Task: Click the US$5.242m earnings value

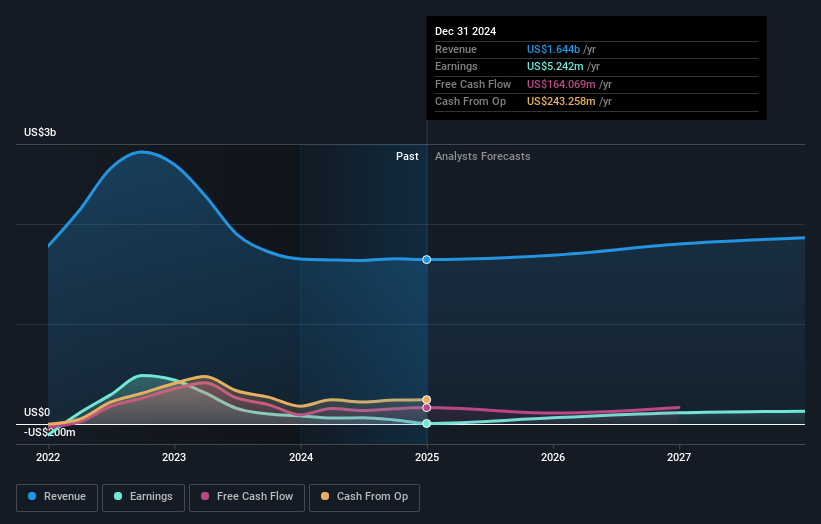Action: coord(555,66)
